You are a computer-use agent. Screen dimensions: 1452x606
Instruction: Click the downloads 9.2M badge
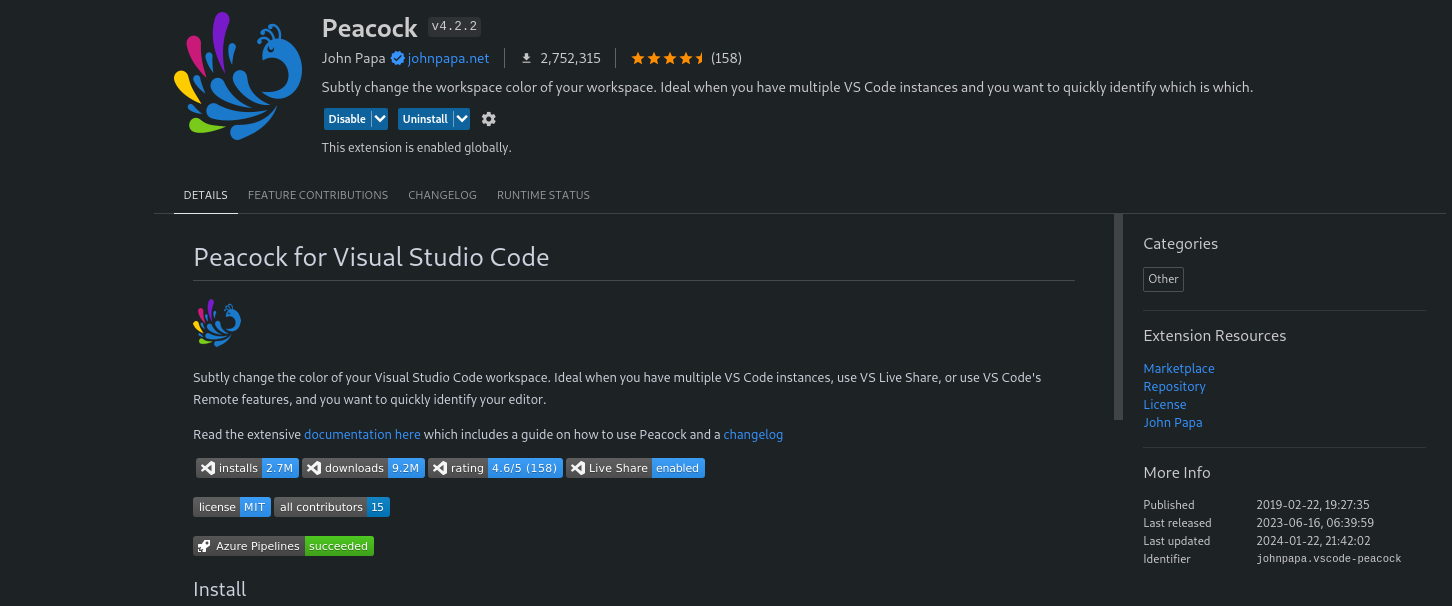tap(363, 468)
